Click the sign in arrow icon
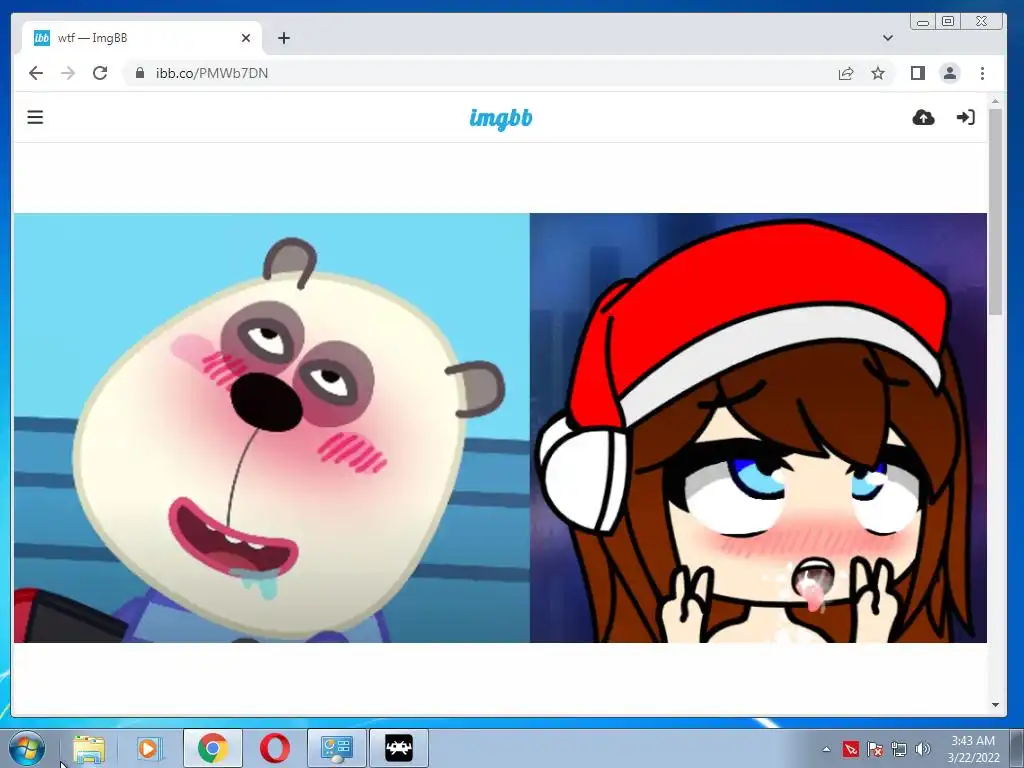Screen dimensions: 1024x768 (x=965, y=118)
